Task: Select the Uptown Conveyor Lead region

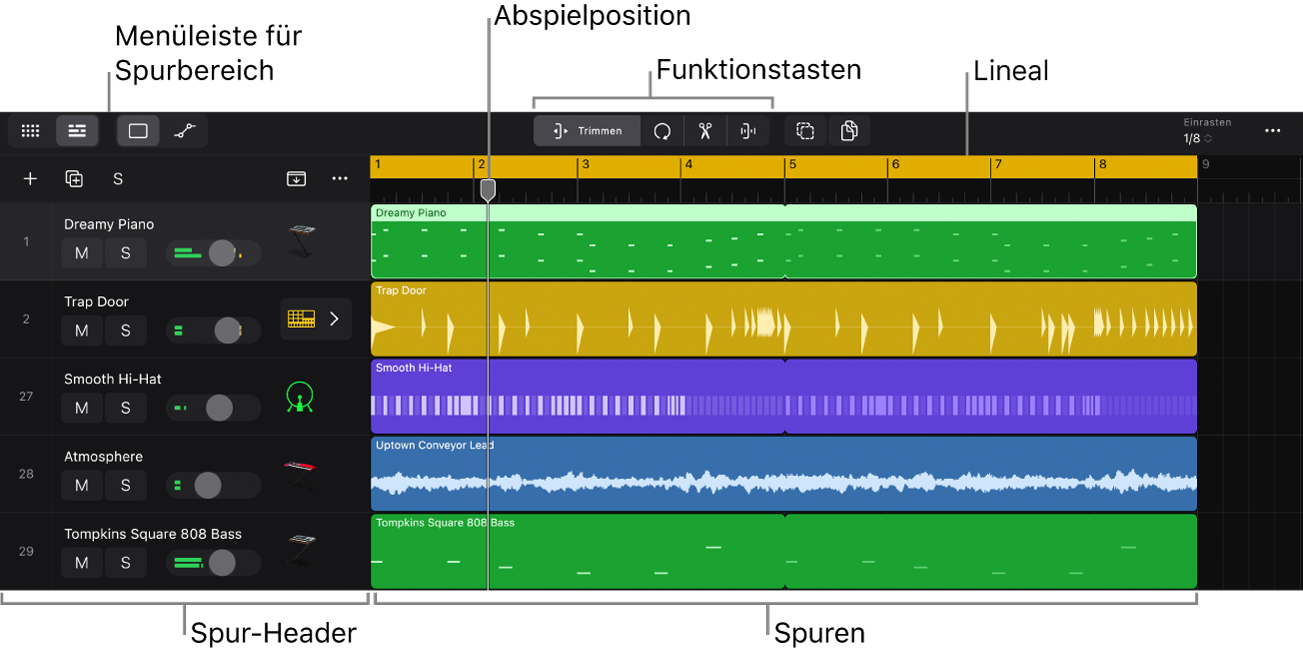Action: (784, 474)
